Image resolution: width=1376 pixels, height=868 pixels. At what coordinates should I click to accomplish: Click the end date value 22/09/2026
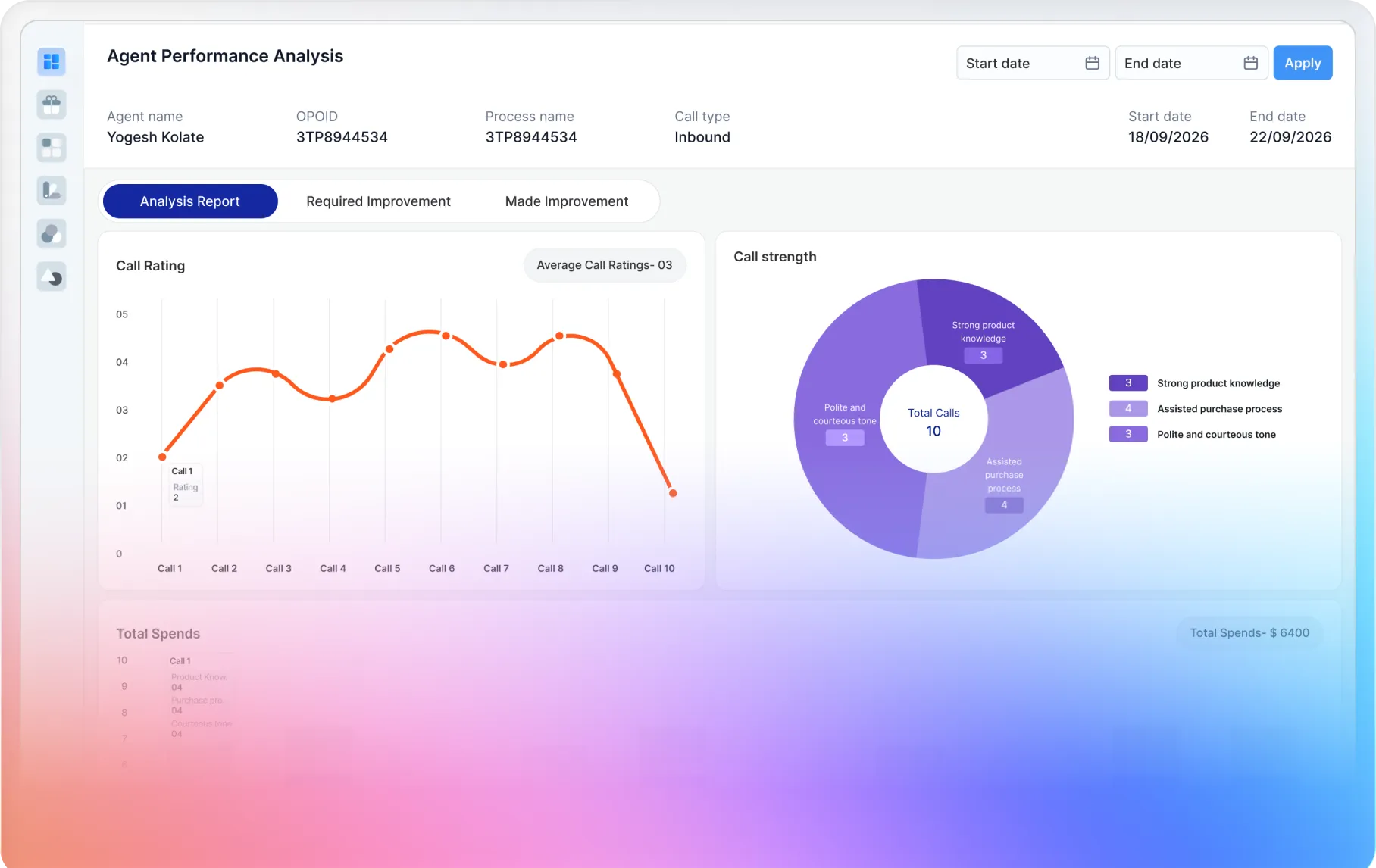click(x=1290, y=137)
